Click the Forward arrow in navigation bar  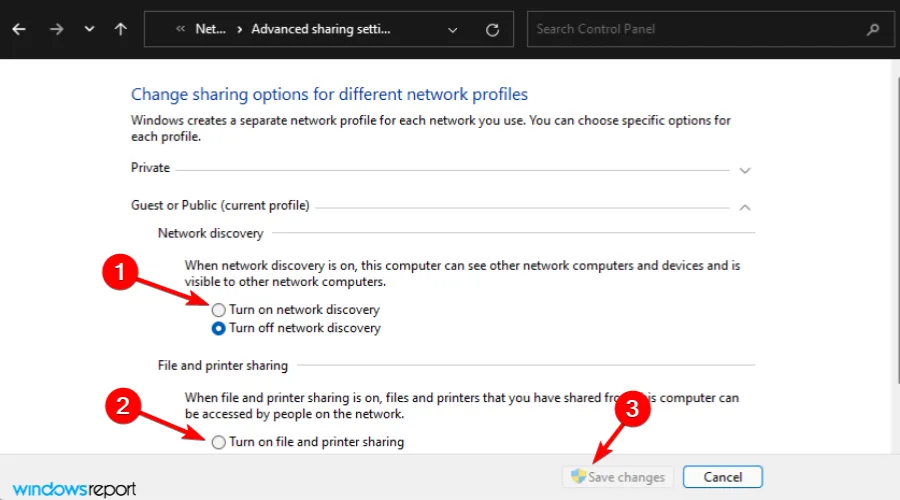[x=56, y=29]
